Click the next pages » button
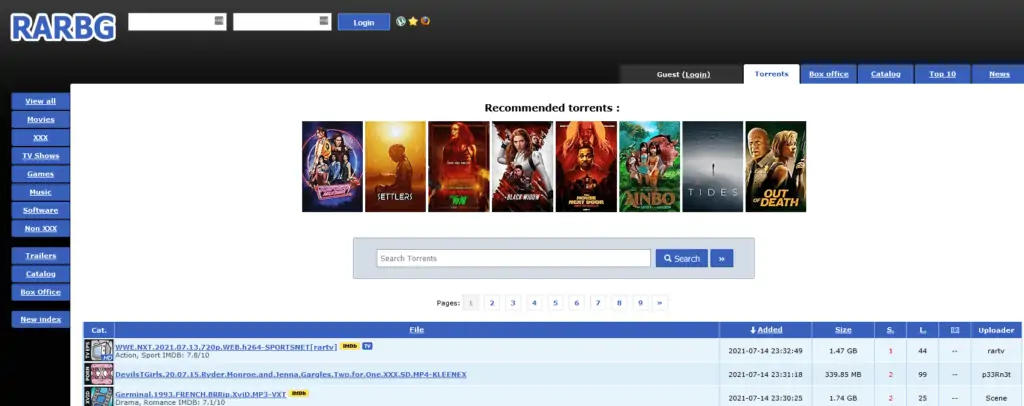Screen dimensions: 1024x406 (660, 303)
